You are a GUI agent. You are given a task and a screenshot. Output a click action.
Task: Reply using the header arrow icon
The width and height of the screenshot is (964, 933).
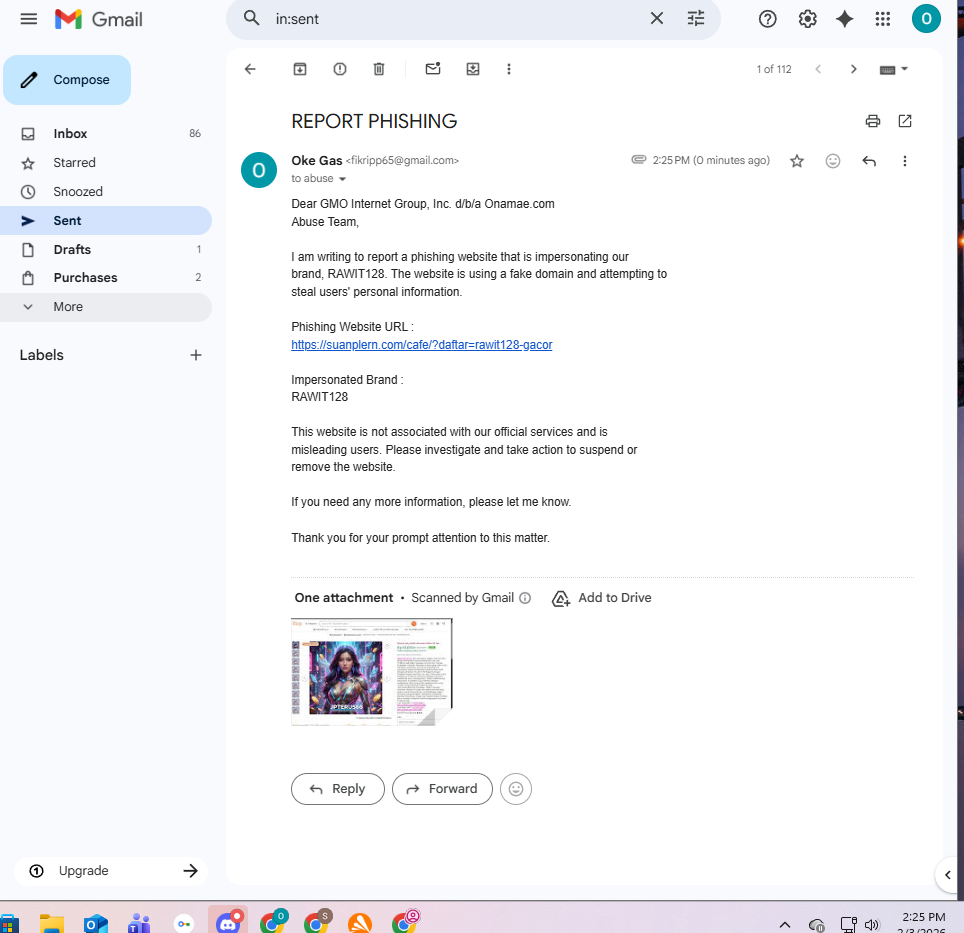(869, 161)
